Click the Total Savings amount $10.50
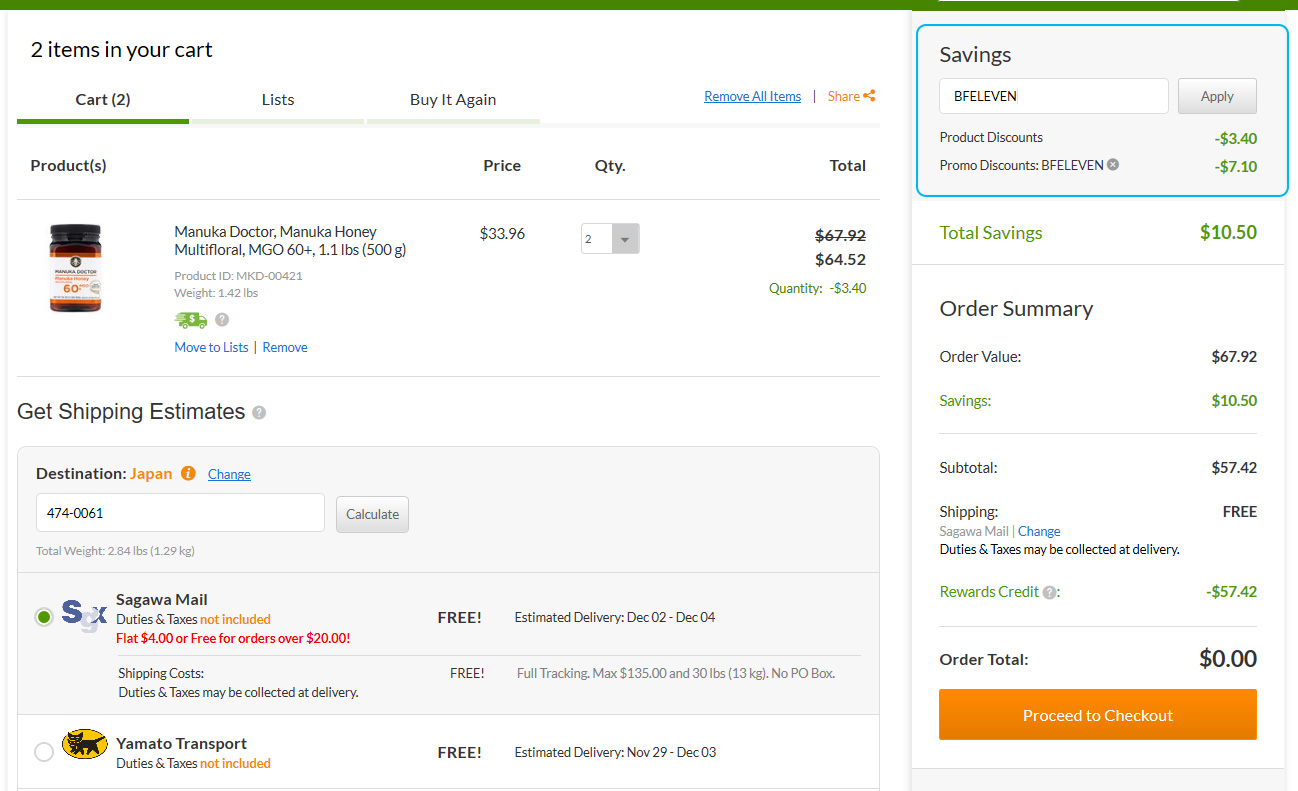Image resolution: width=1298 pixels, height=791 pixels. (x=1228, y=232)
